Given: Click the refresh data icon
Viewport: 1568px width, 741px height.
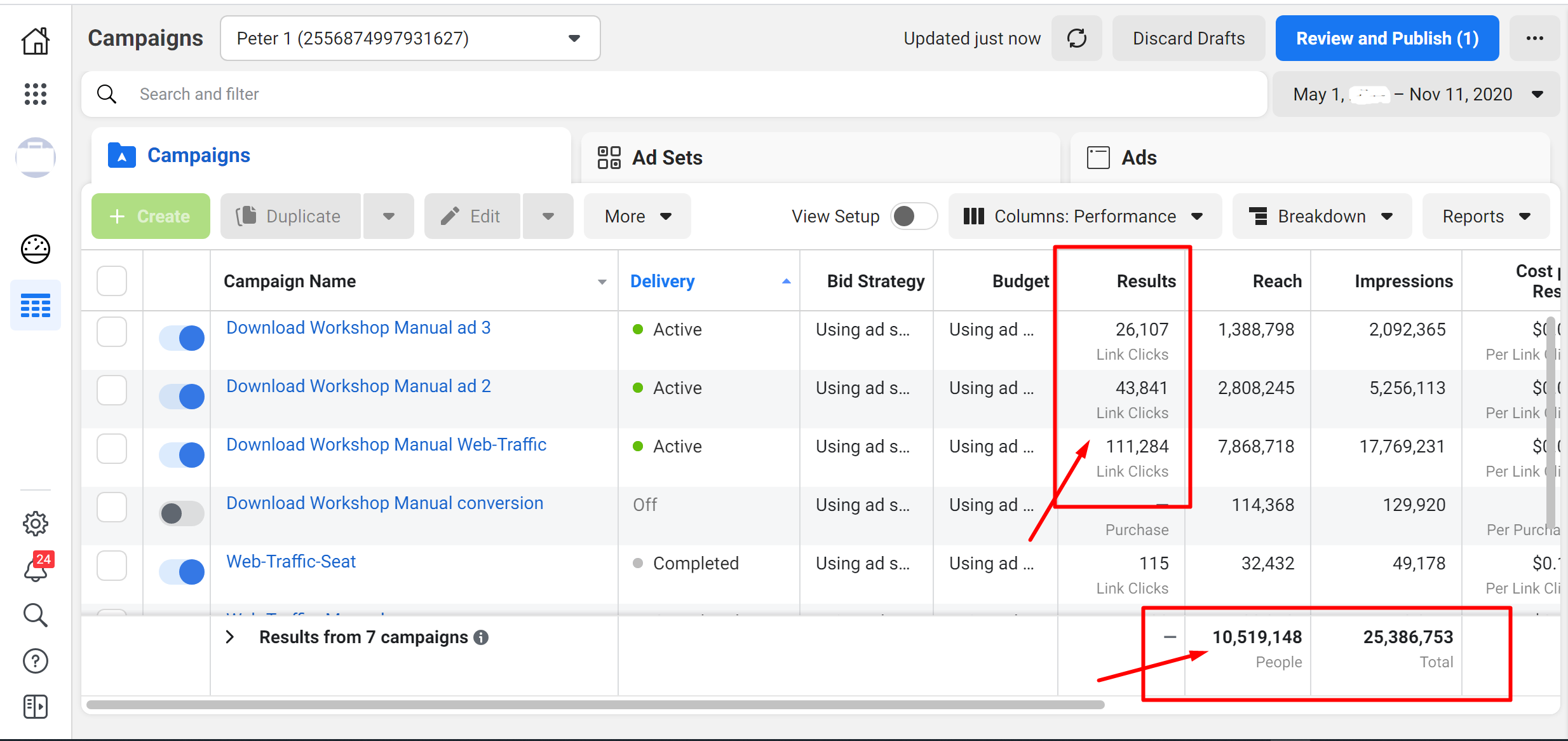Looking at the screenshot, I should [x=1077, y=39].
